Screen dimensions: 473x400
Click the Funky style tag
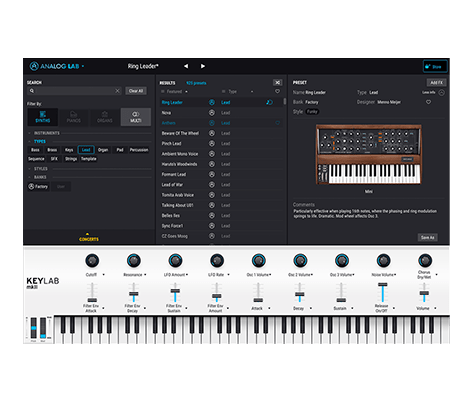(312, 112)
